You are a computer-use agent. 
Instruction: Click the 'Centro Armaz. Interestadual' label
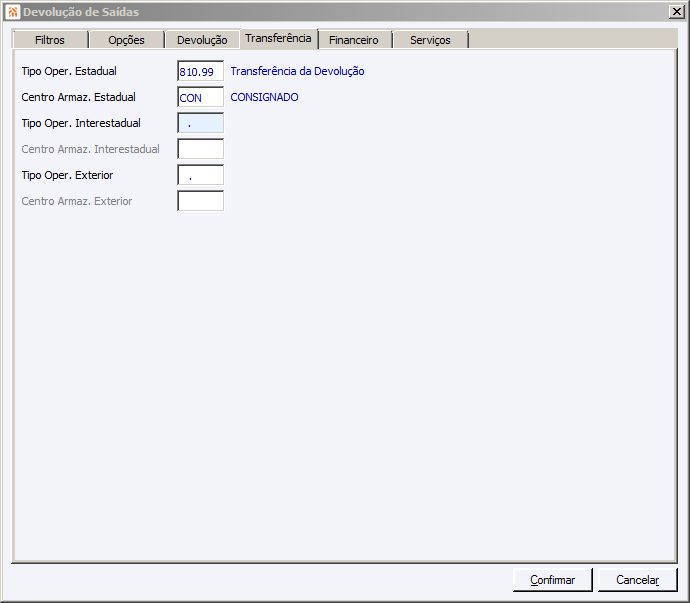[x=90, y=149]
